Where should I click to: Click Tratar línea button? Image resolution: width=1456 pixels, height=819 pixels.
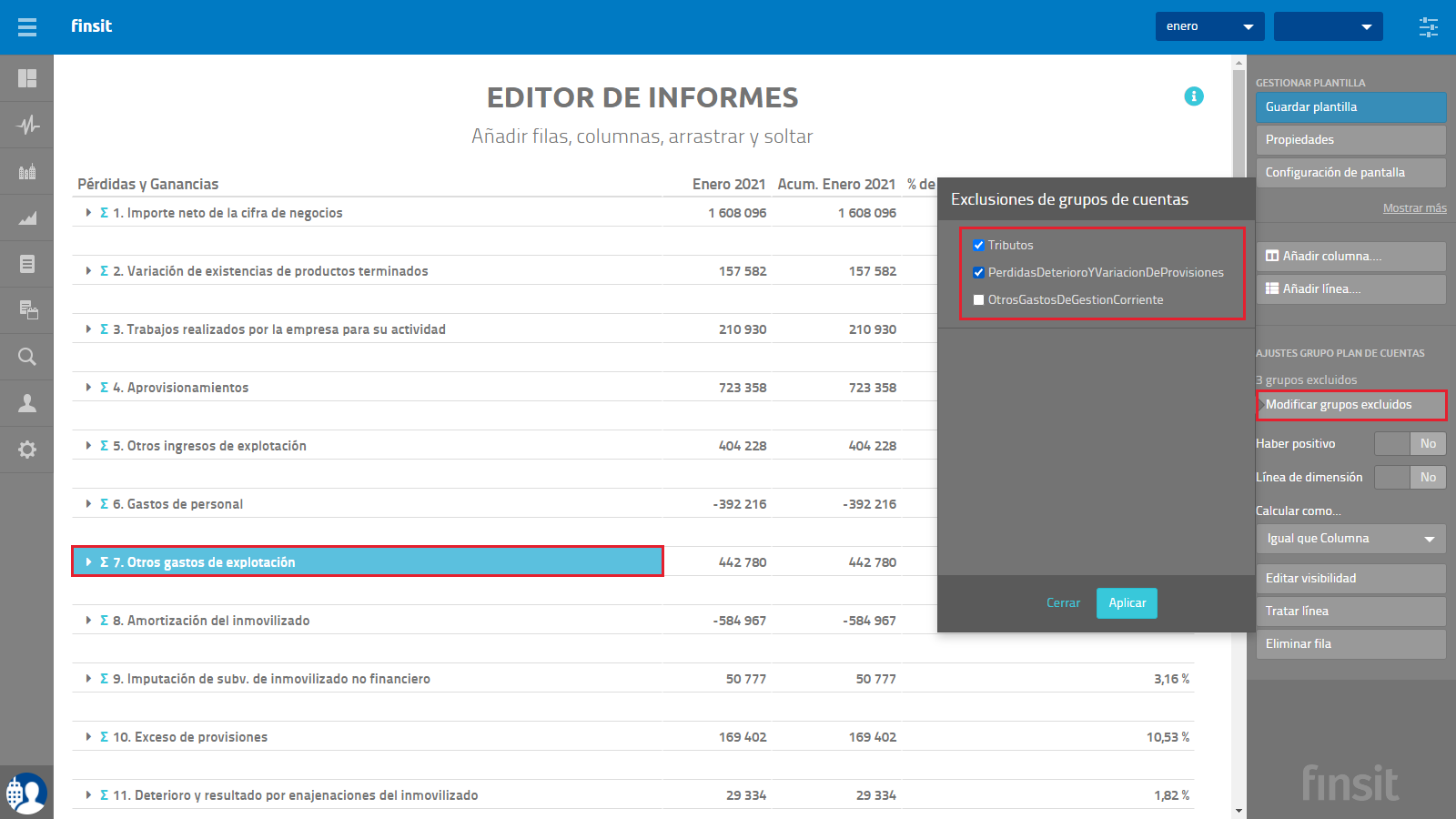[1350, 612]
